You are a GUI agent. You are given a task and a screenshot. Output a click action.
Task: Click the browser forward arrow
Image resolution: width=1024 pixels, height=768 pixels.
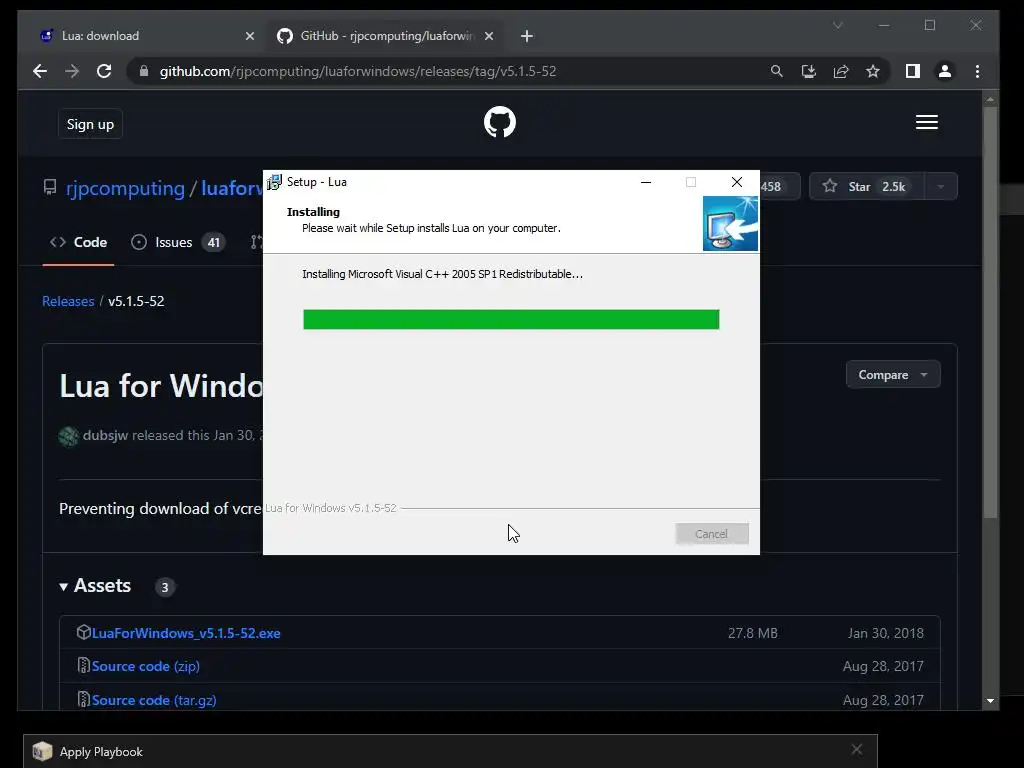(72, 71)
